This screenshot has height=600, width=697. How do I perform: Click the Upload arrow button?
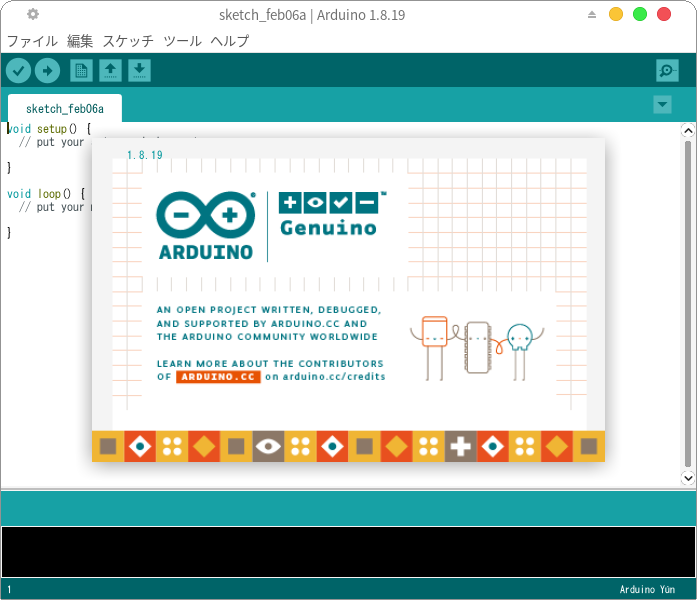pyautogui.click(x=47, y=70)
